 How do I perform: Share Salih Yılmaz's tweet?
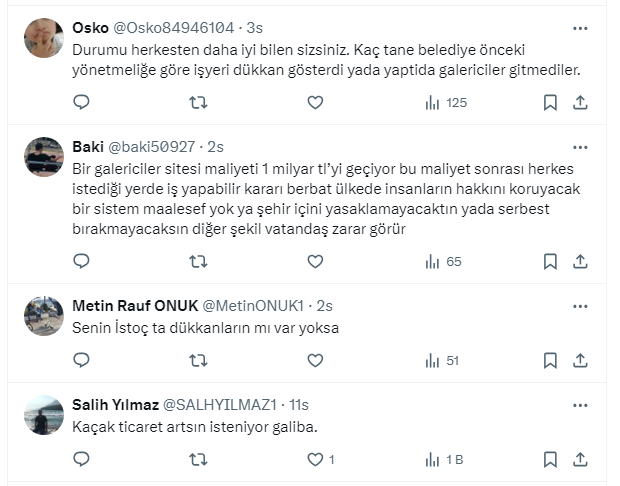click(x=581, y=460)
